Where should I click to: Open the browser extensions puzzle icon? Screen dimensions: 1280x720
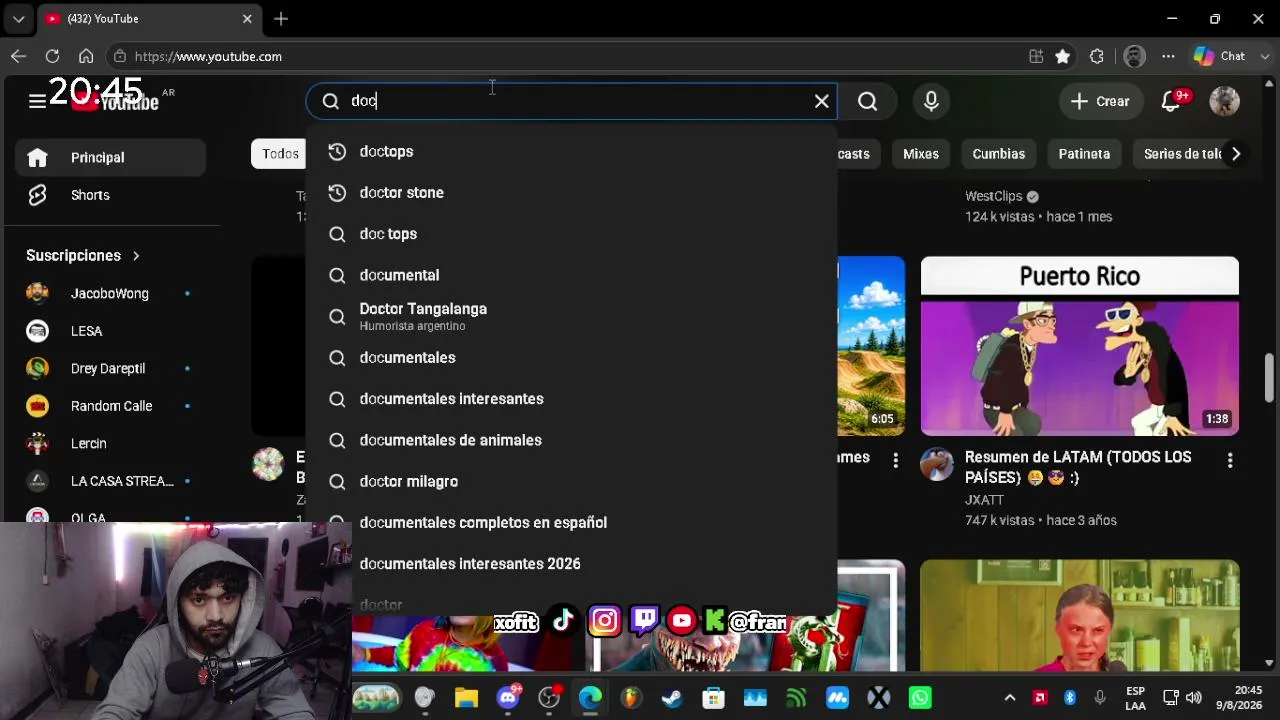point(1097,56)
